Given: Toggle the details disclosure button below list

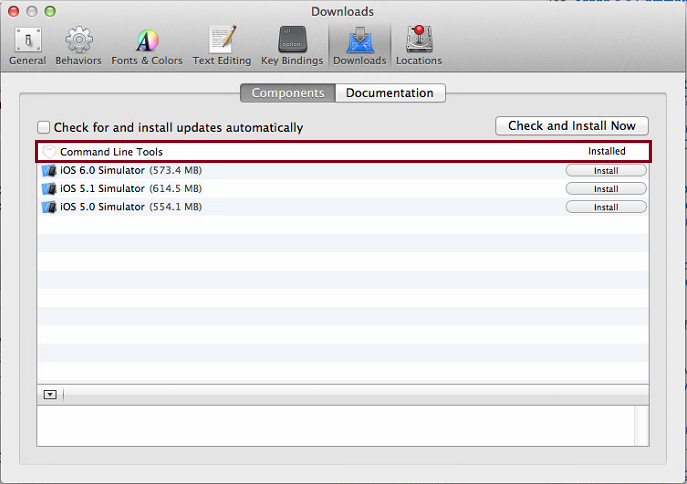Looking at the screenshot, I should click(x=50, y=395).
